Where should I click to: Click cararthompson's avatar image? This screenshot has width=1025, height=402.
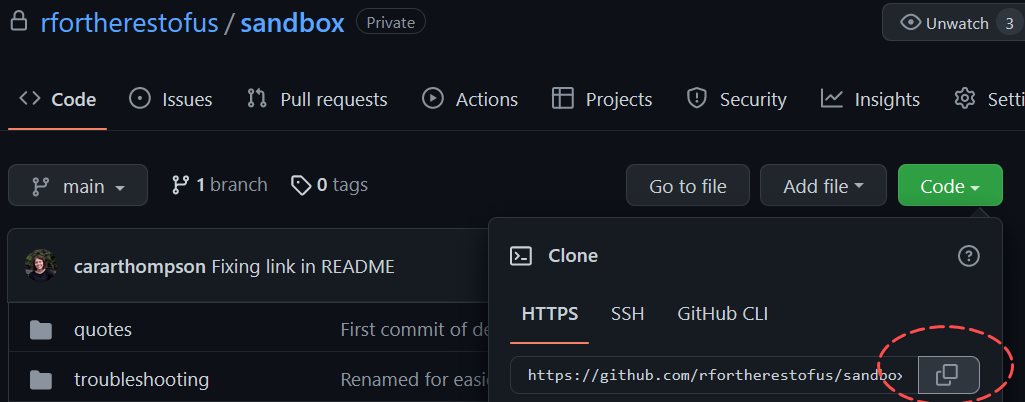point(41,265)
